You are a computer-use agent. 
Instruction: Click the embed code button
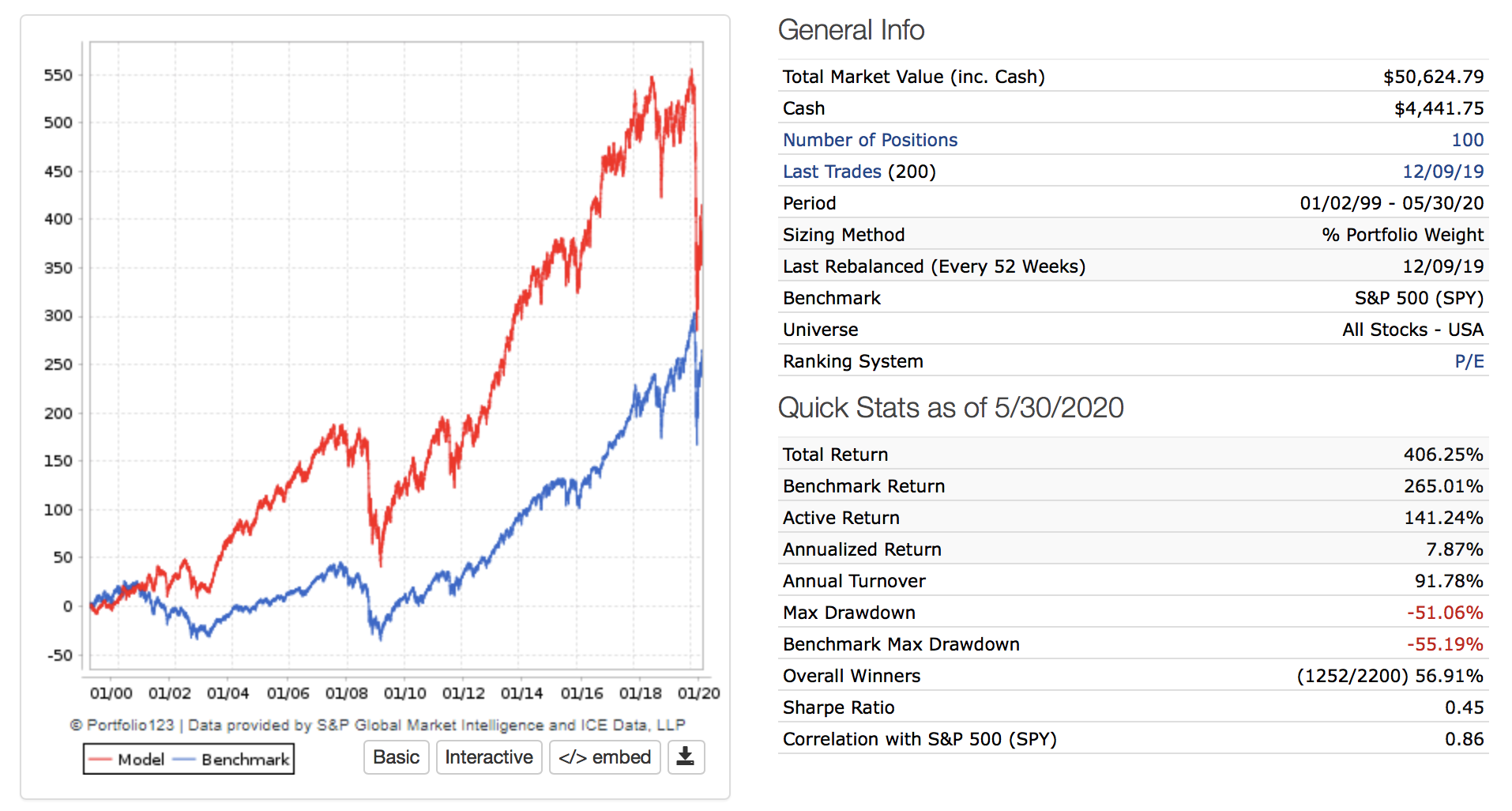point(604,757)
